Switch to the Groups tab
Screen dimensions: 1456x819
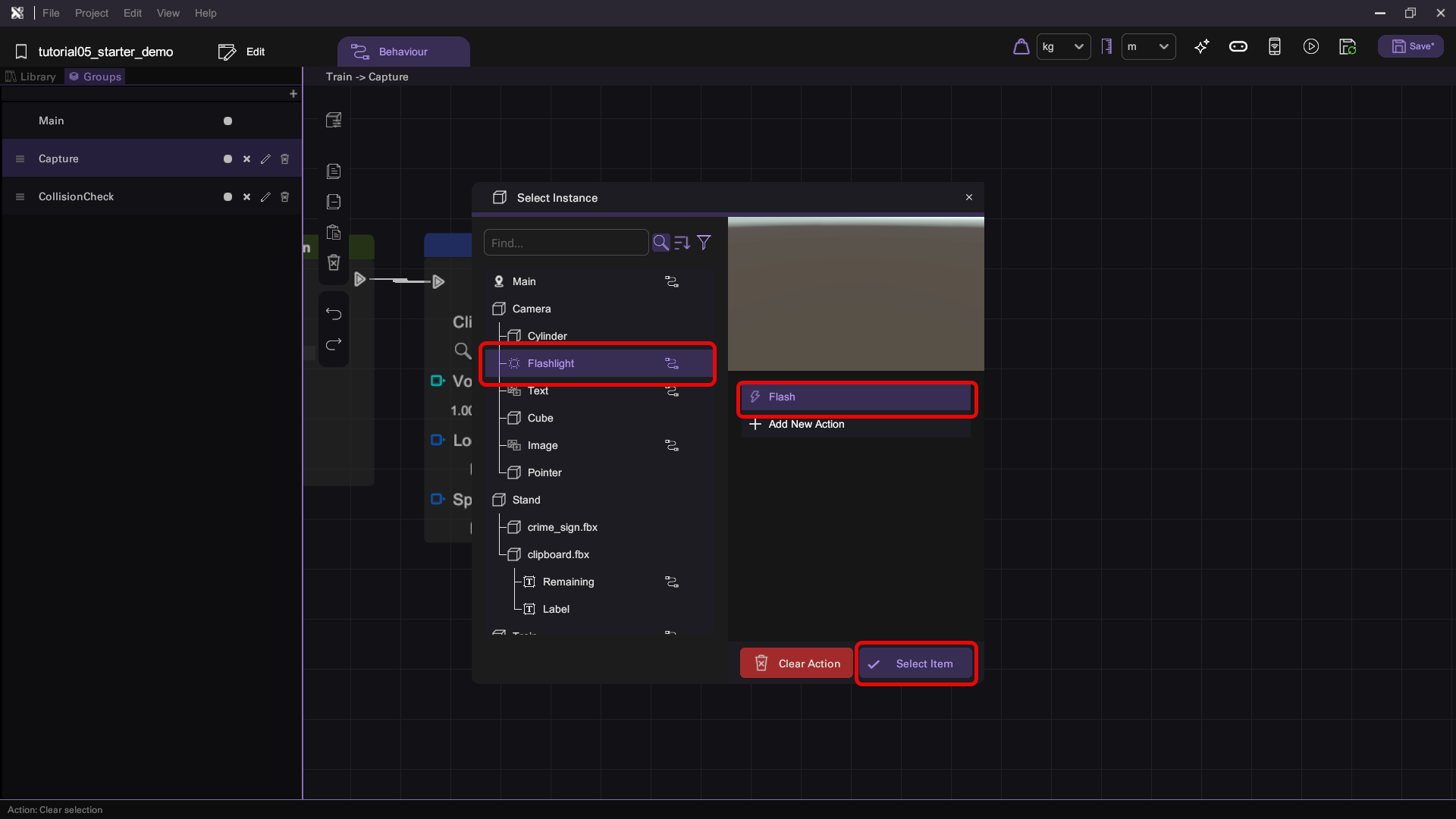click(95, 77)
